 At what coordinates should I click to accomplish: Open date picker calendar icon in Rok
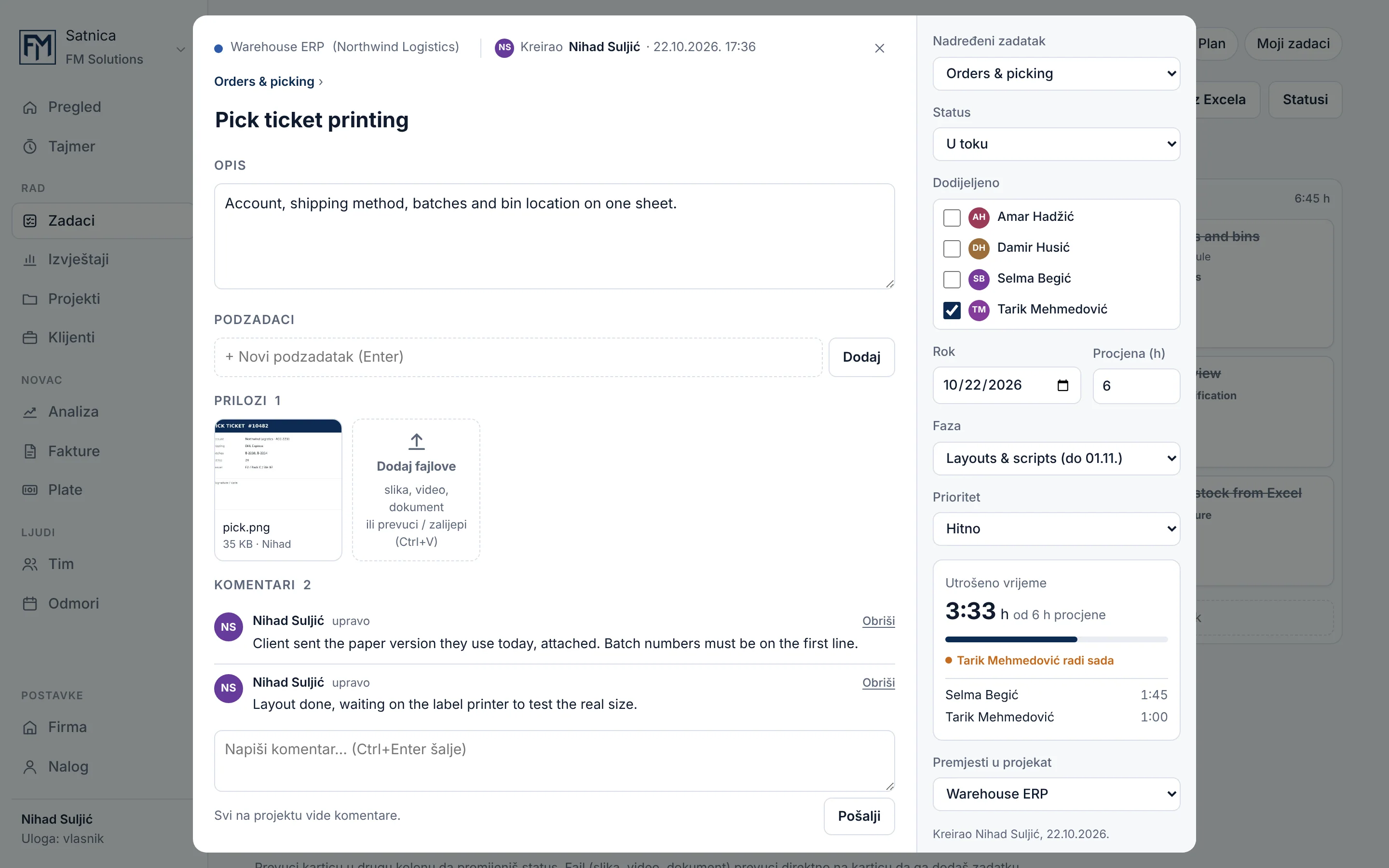(x=1063, y=385)
